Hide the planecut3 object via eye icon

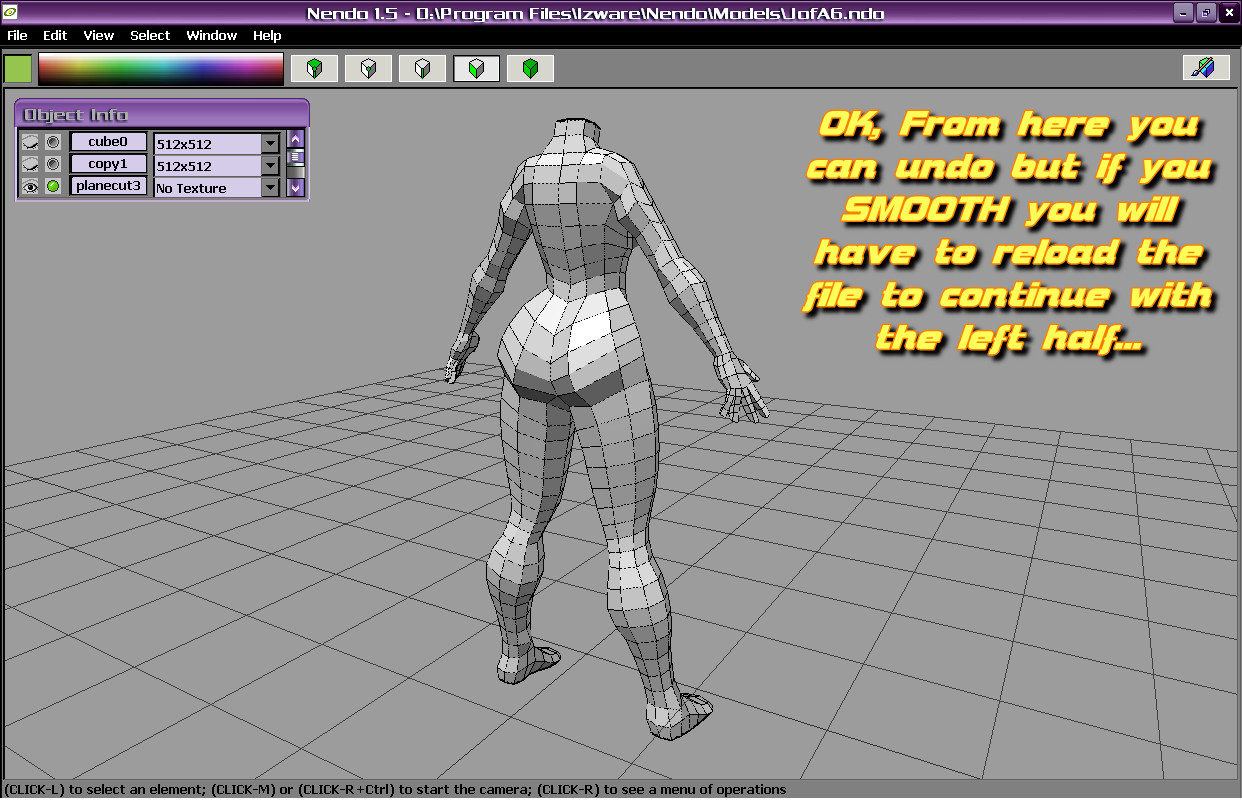click(x=30, y=187)
